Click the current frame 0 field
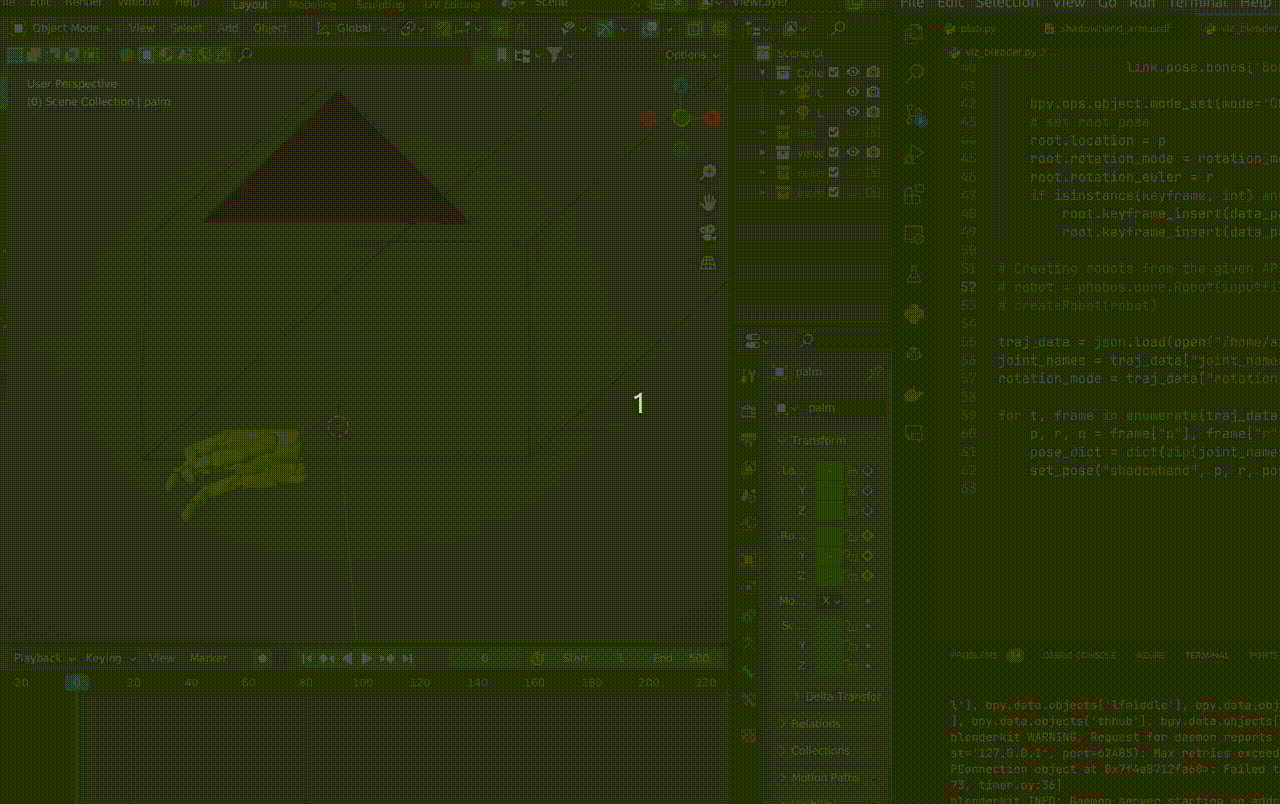The image size is (1280, 804). pyautogui.click(x=485, y=658)
